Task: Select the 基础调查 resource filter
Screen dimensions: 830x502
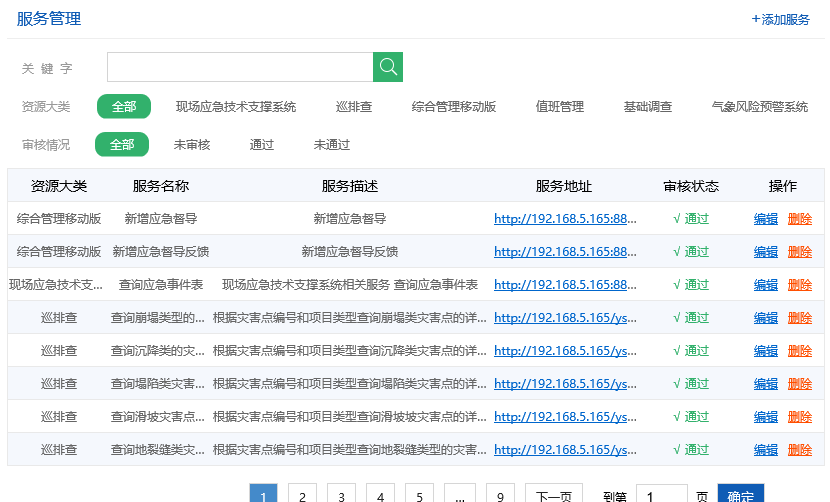Action: pos(648,107)
